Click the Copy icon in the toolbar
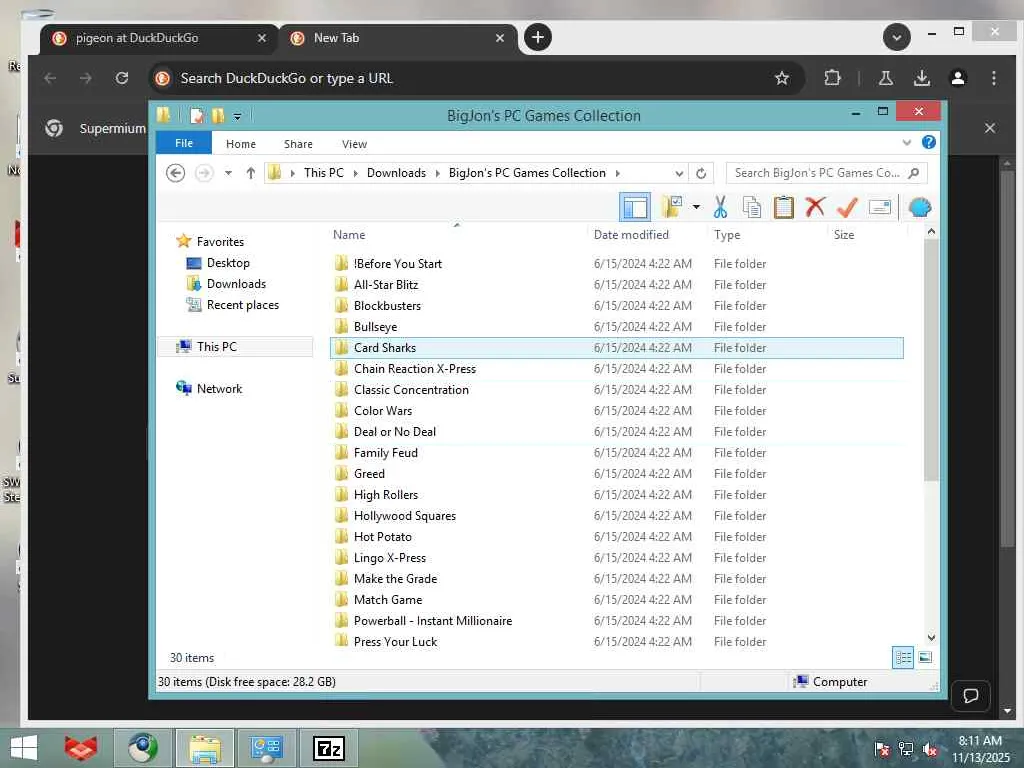 point(752,208)
